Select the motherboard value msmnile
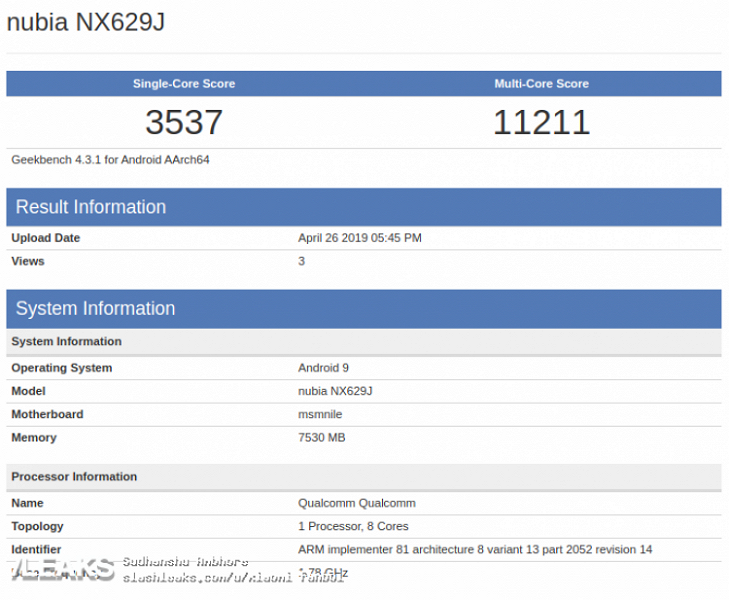The image size is (729, 600). [320, 415]
